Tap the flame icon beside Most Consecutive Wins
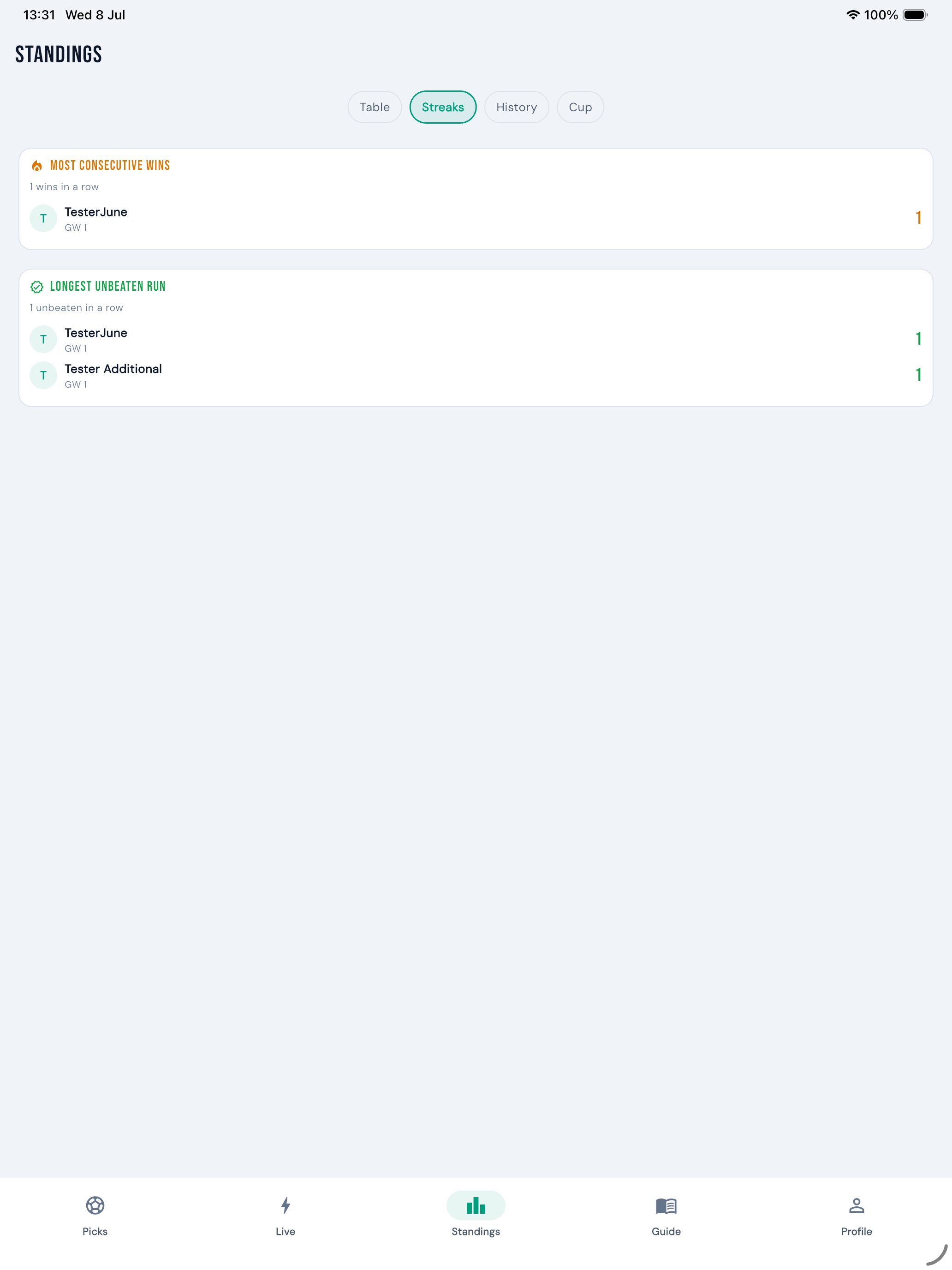 click(x=37, y=166)
